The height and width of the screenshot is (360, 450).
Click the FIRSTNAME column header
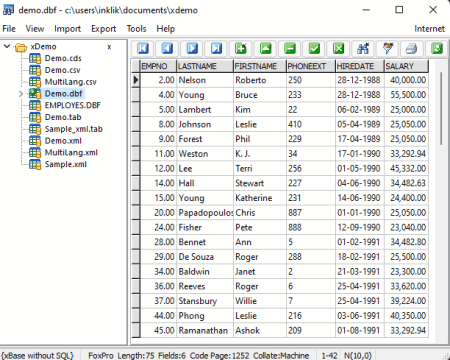coord(260,66)
